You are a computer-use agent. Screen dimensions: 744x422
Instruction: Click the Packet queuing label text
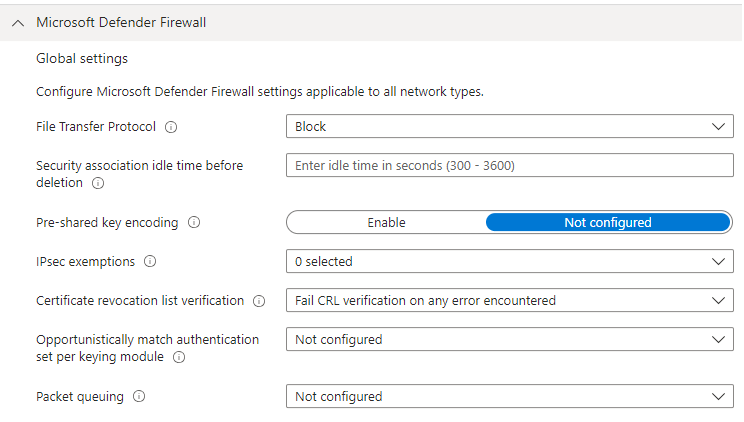coord(80,396)
